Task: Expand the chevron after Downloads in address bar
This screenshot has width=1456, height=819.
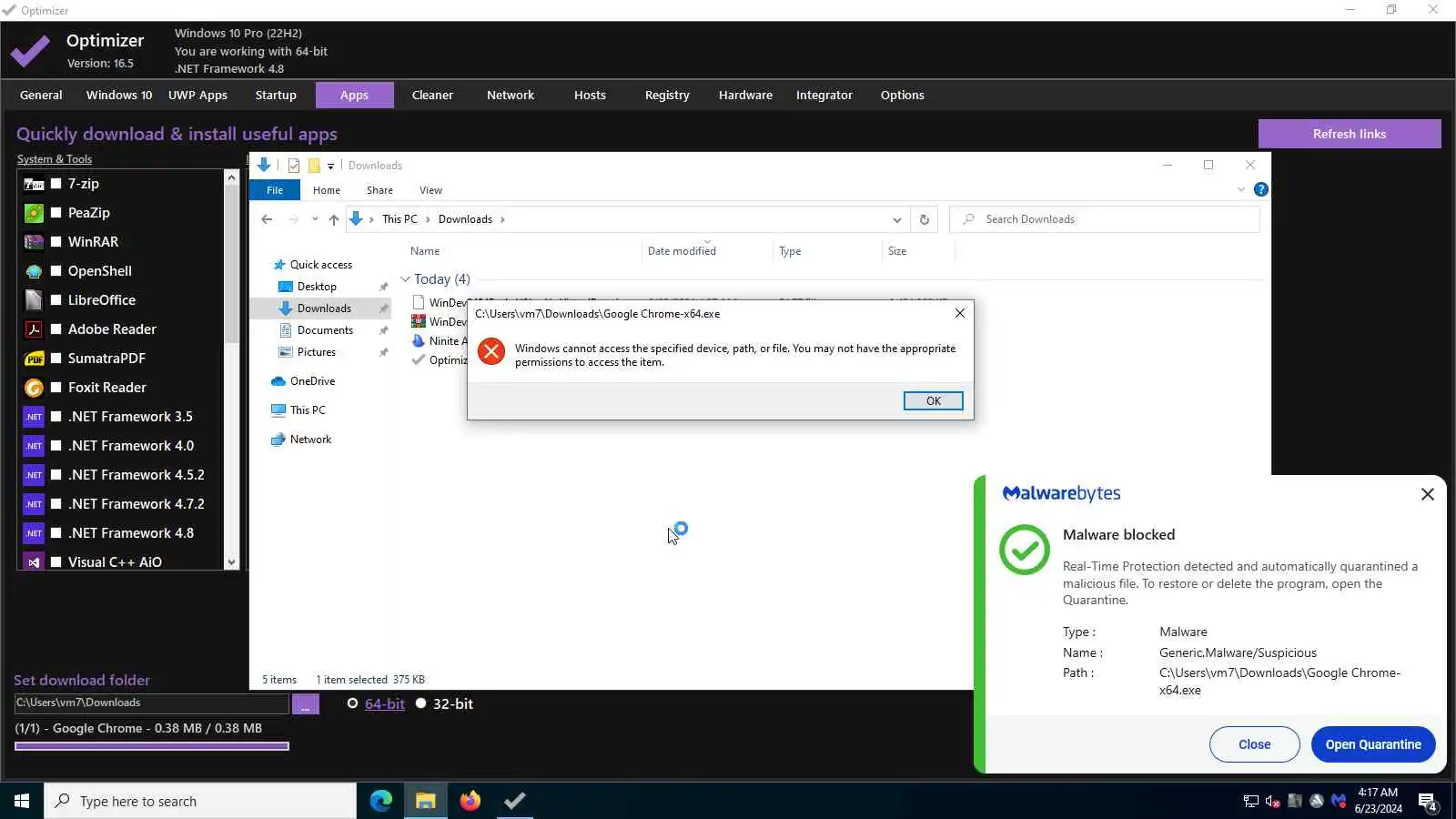Action: pos(502,219)
